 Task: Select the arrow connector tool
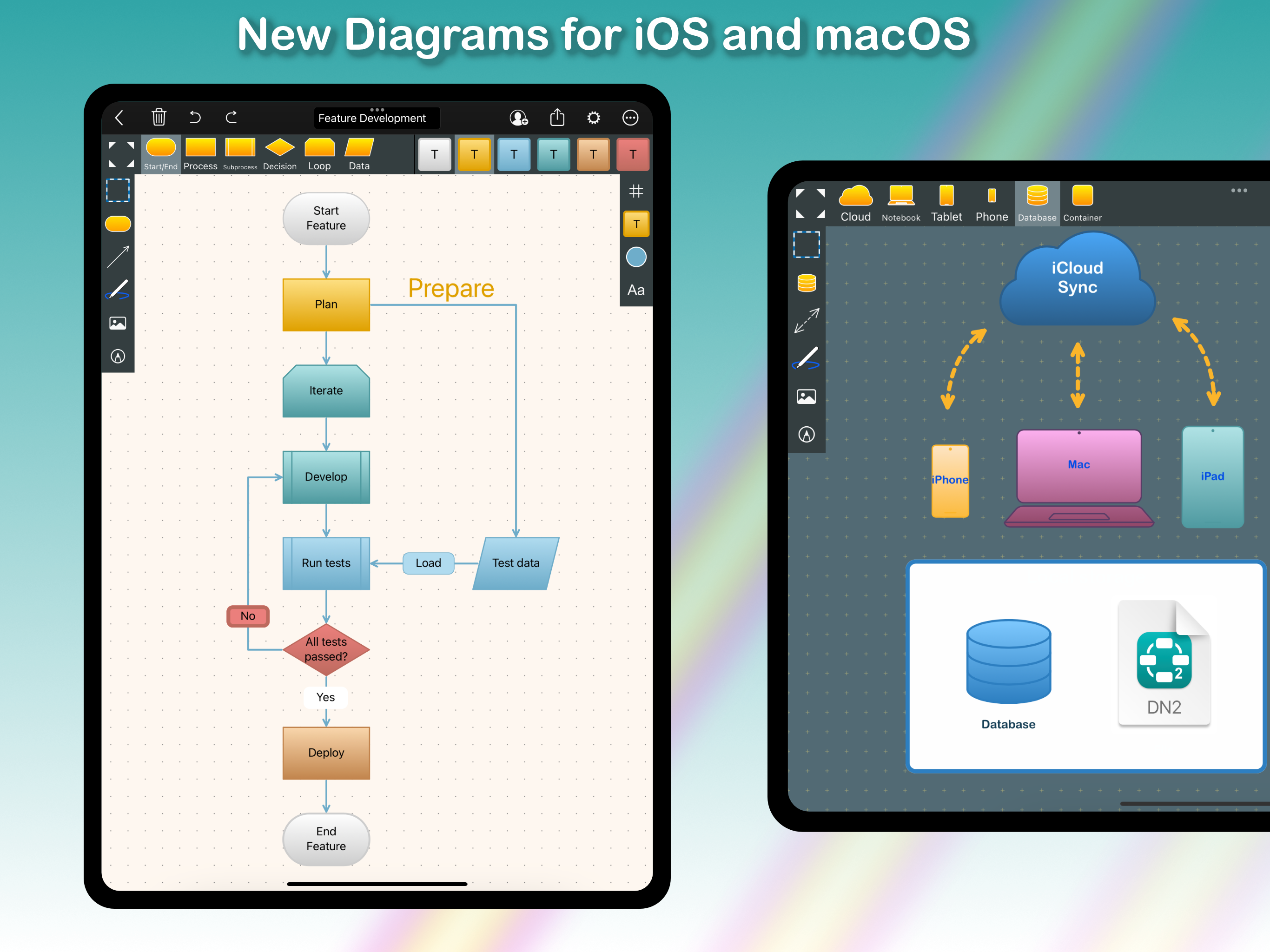coord(118,257)
